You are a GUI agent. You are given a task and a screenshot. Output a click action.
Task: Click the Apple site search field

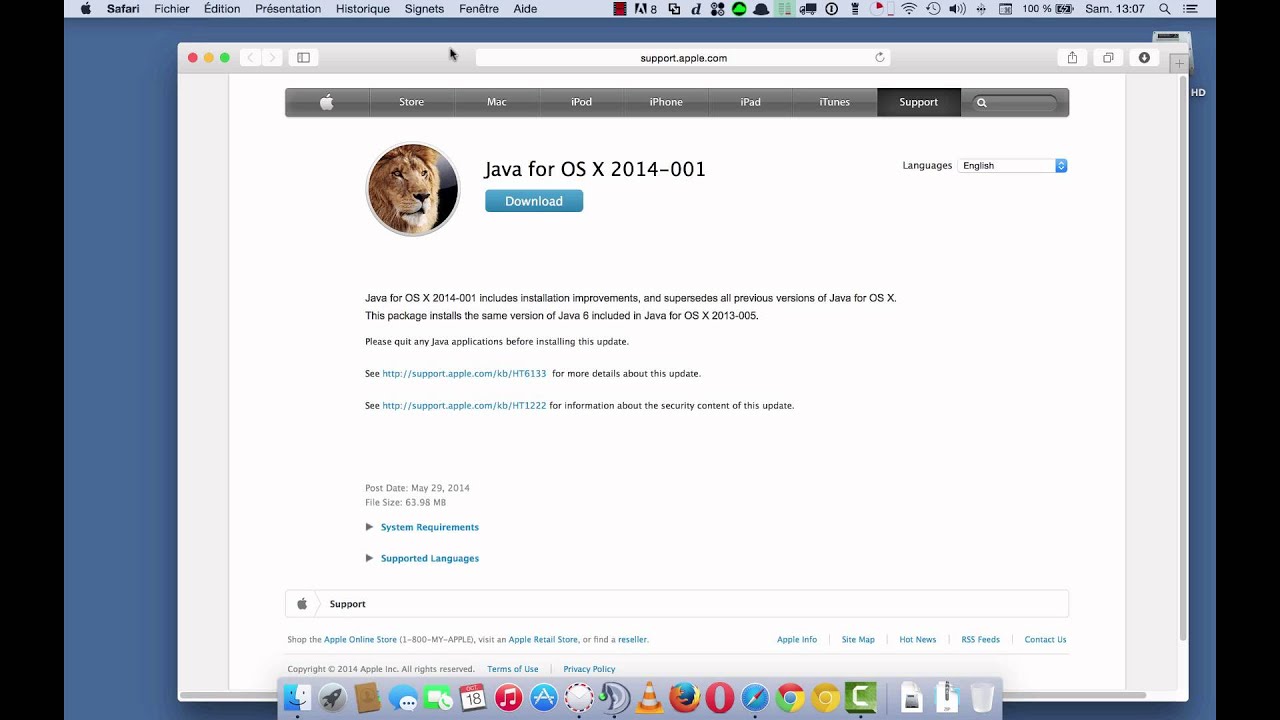pos(1016,102)
